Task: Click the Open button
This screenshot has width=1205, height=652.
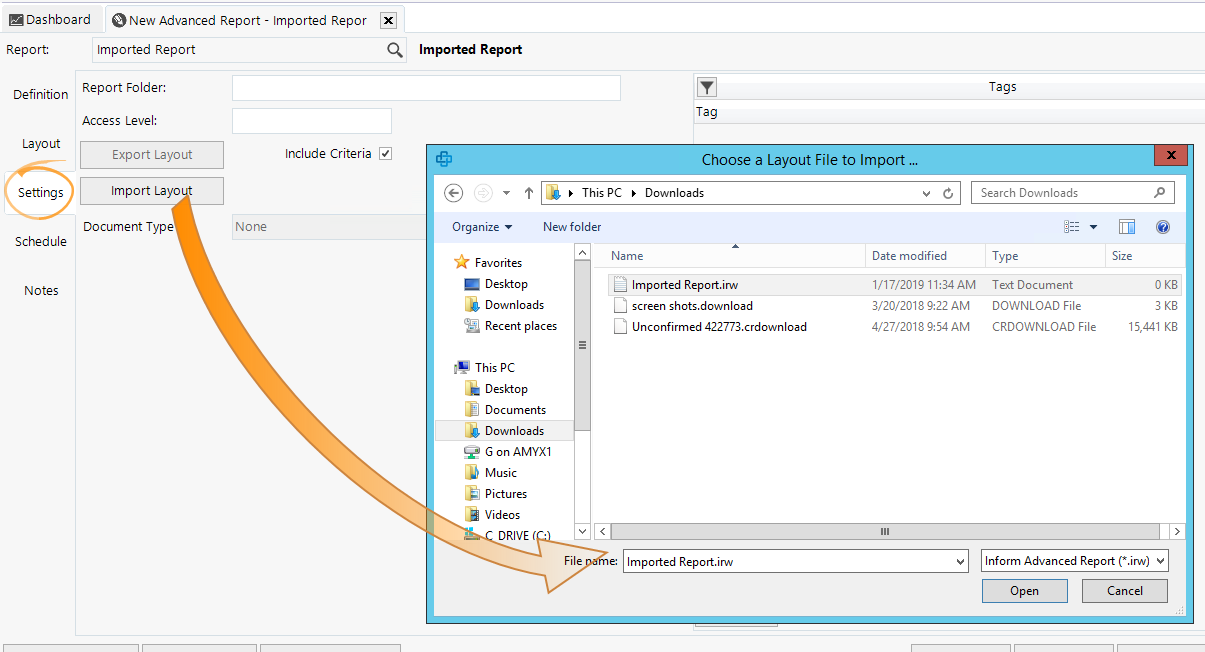Action: pos(1024,590)
